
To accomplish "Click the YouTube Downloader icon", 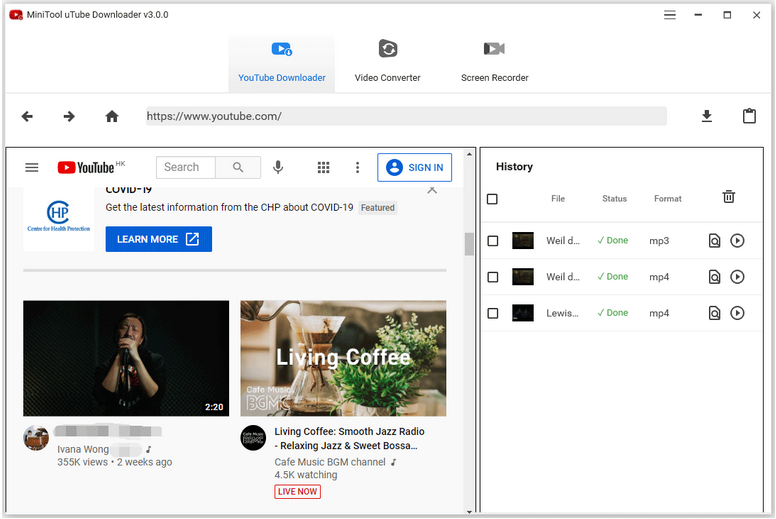I will tap(282, 49).
